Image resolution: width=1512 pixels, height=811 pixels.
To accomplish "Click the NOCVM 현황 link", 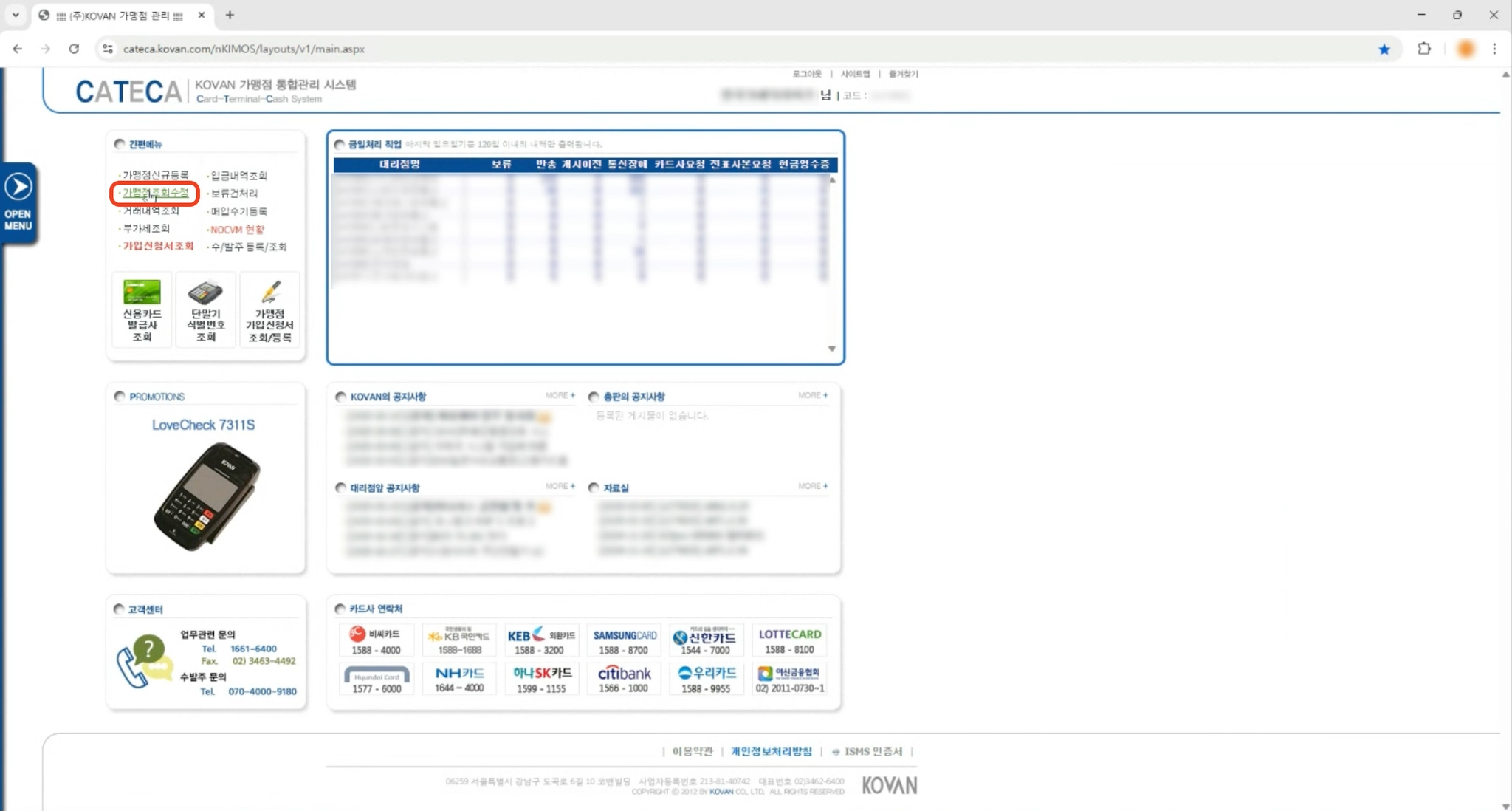I will [237, 230].
